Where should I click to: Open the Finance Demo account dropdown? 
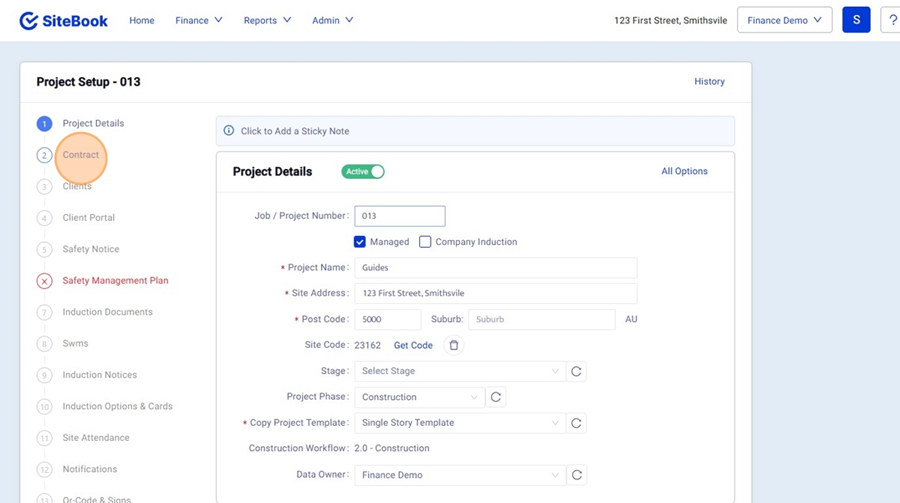(784, 20)
